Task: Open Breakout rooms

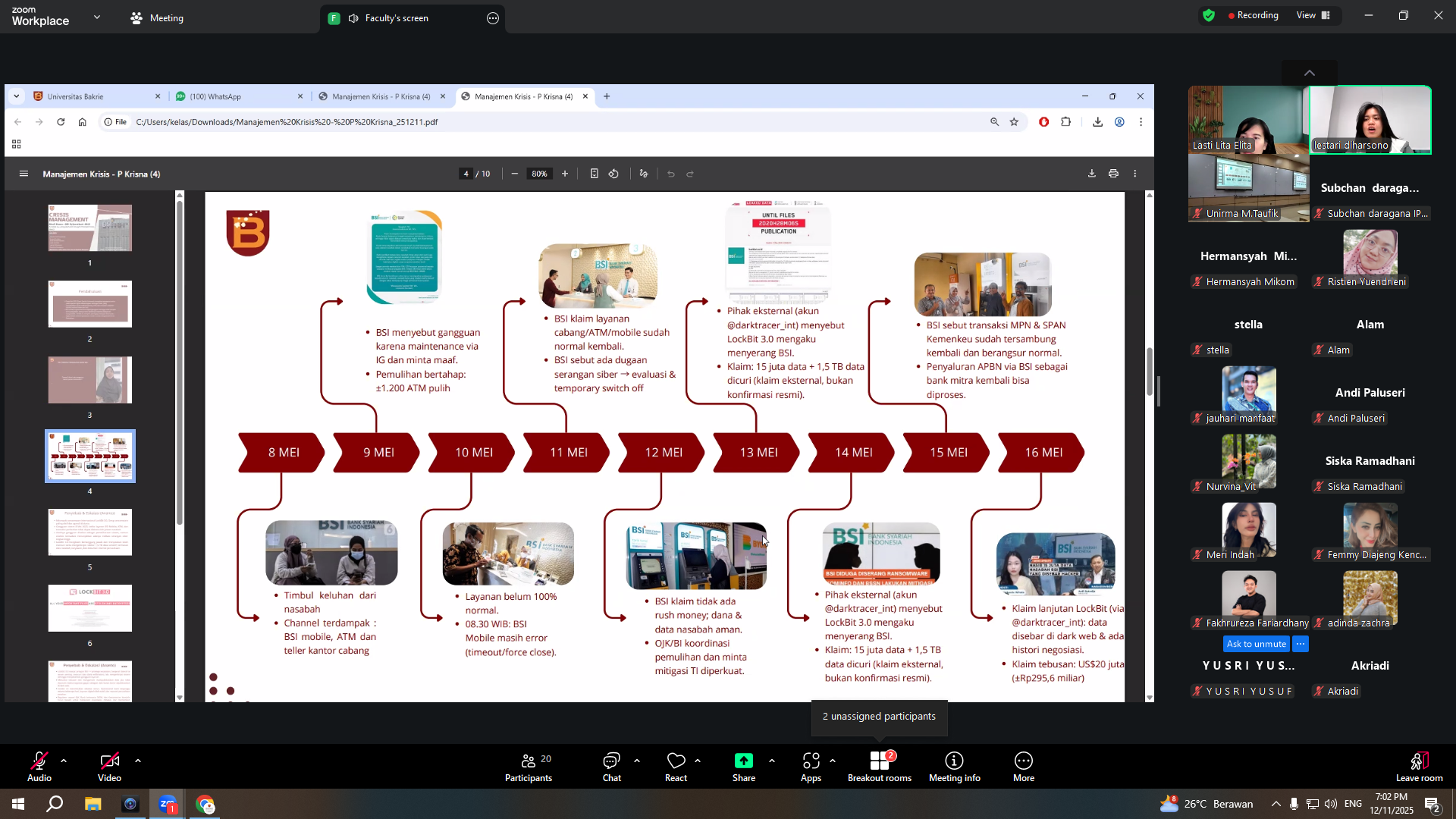Action: pyautogui.click(x=880, y=766)
